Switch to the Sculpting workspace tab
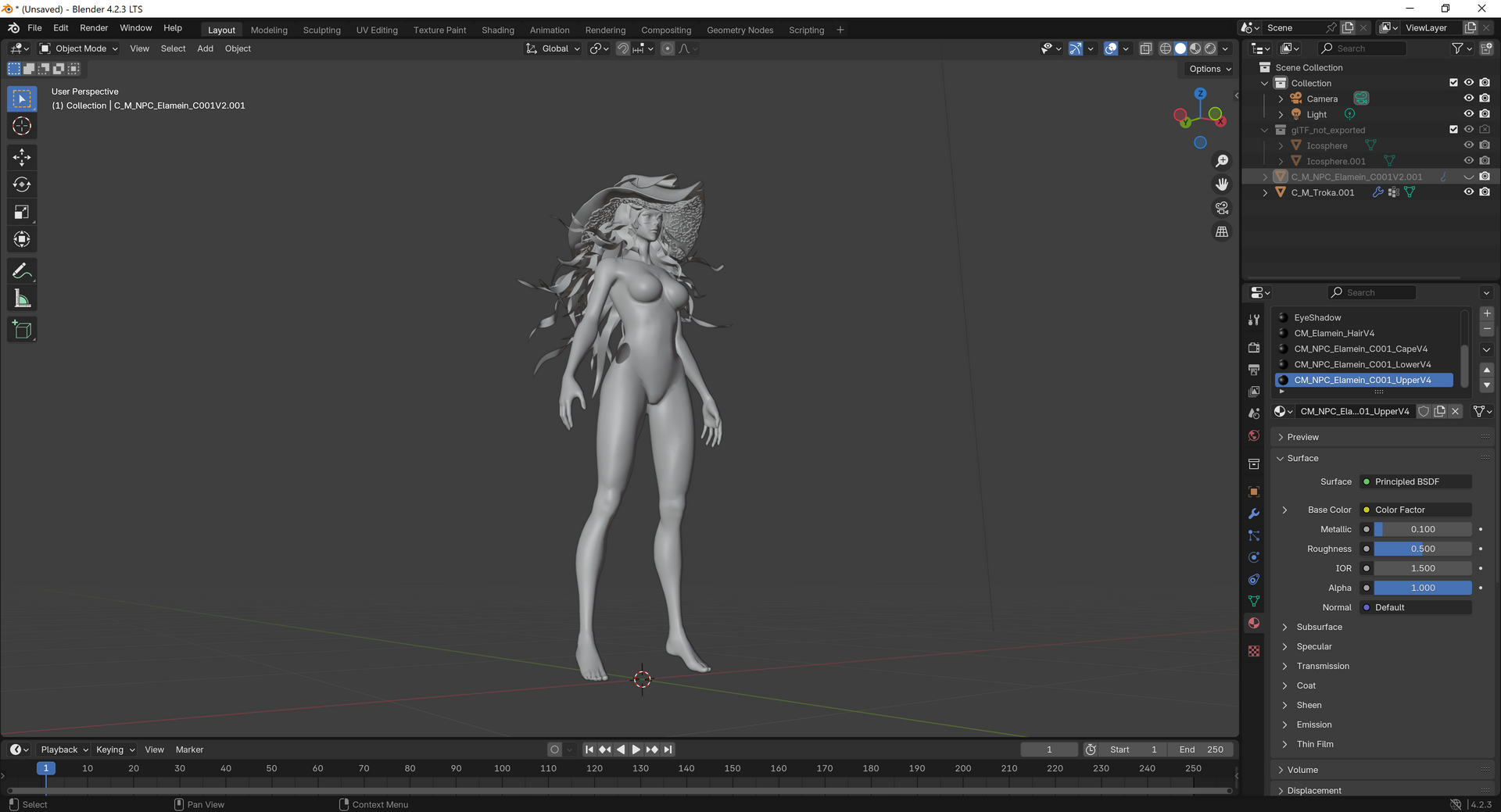Viewport: 1501px width, 812px height. click(321, 30)
